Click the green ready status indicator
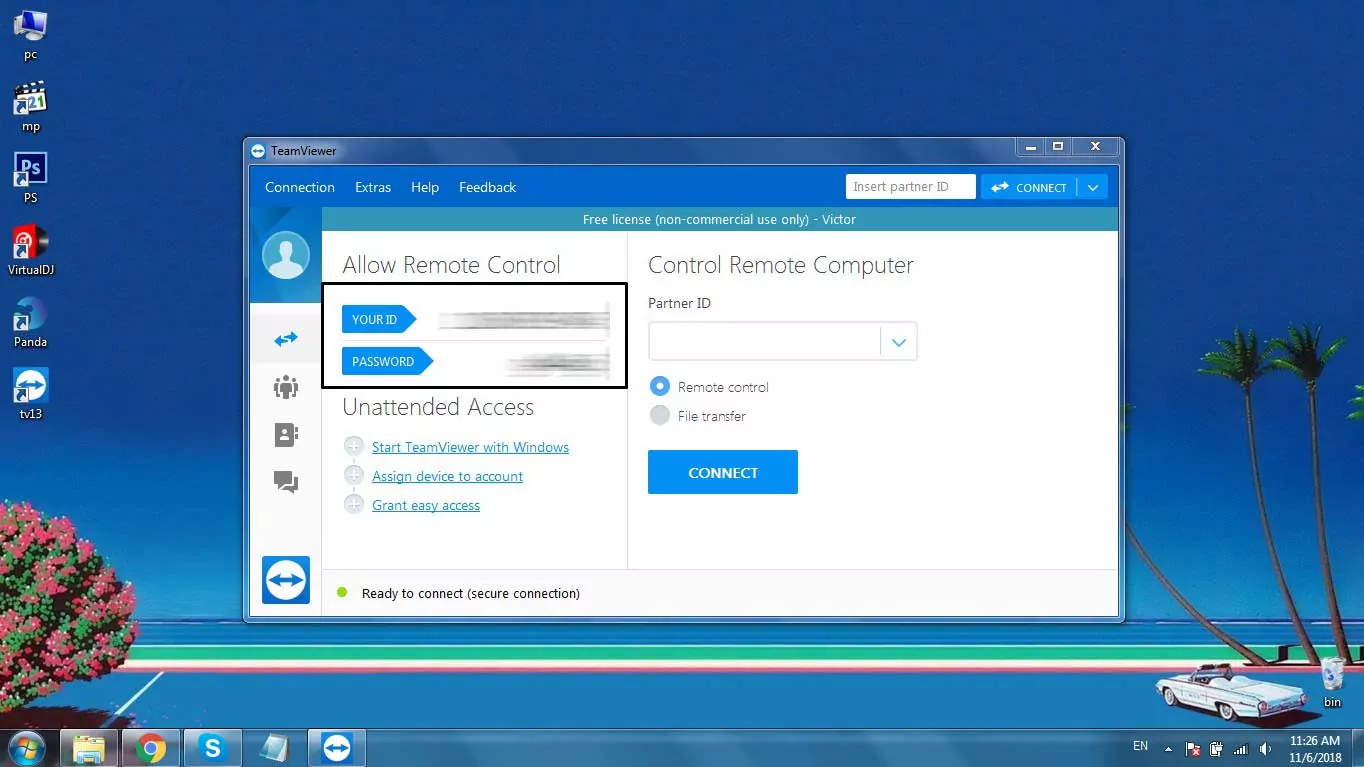 [342, 593]
